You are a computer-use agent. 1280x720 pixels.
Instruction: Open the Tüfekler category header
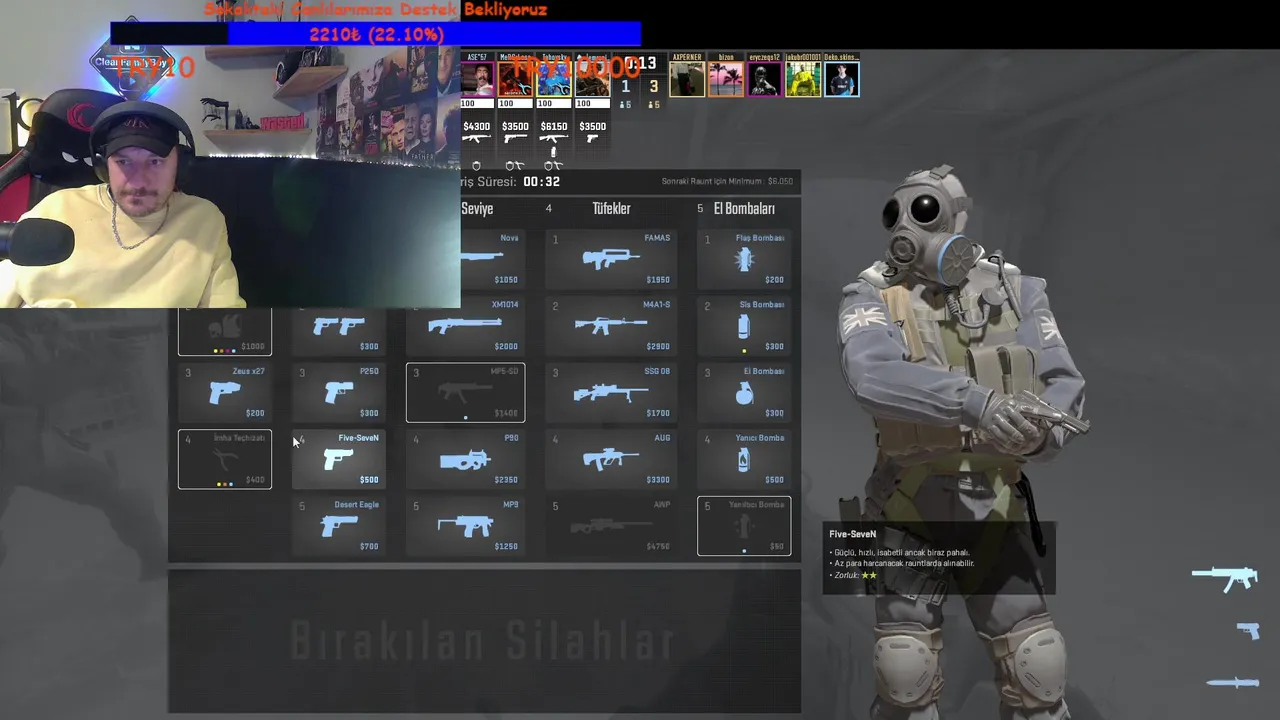(x=611, y=208)
